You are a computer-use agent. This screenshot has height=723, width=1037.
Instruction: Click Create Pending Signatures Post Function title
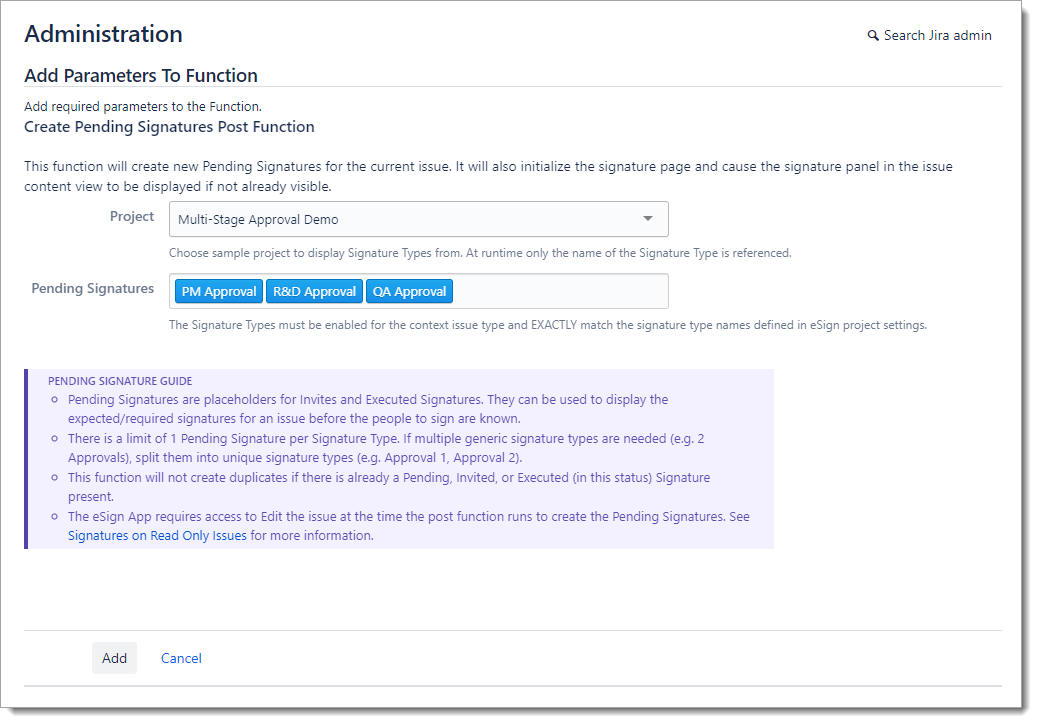click(x=169, y=127)
